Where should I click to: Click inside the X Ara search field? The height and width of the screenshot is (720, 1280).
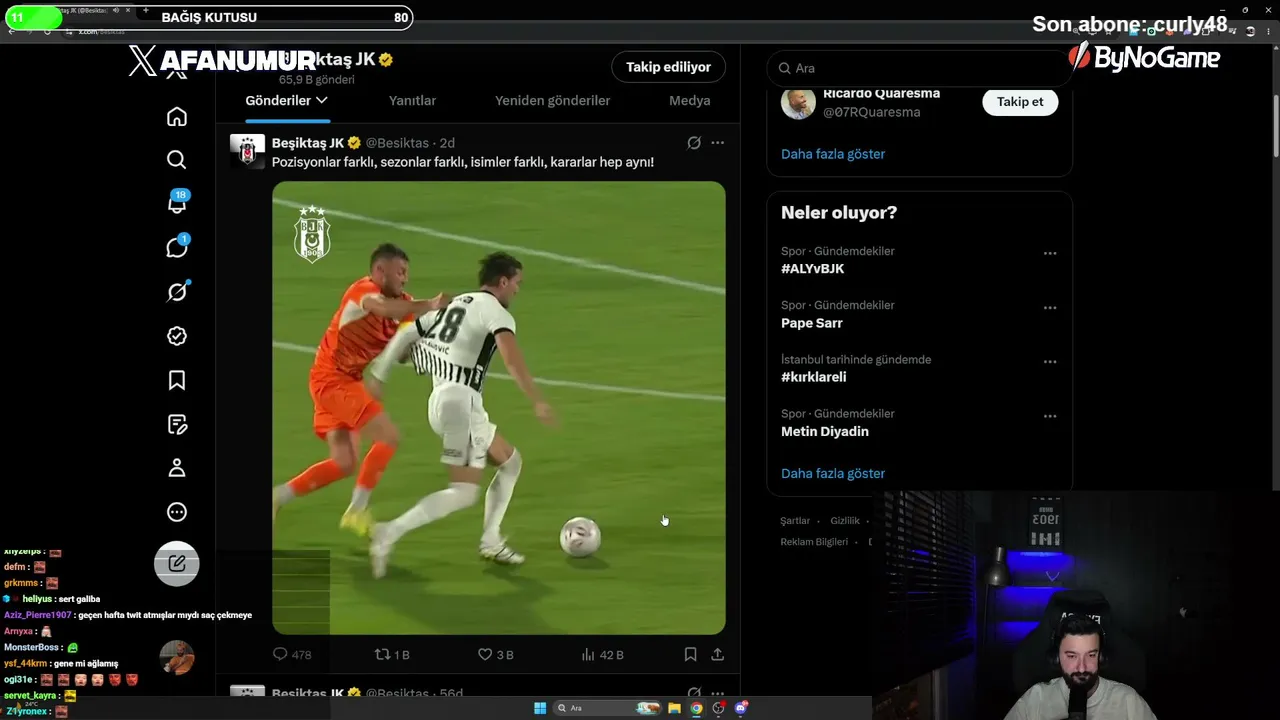pyautogui.click(x=920, y=68)
